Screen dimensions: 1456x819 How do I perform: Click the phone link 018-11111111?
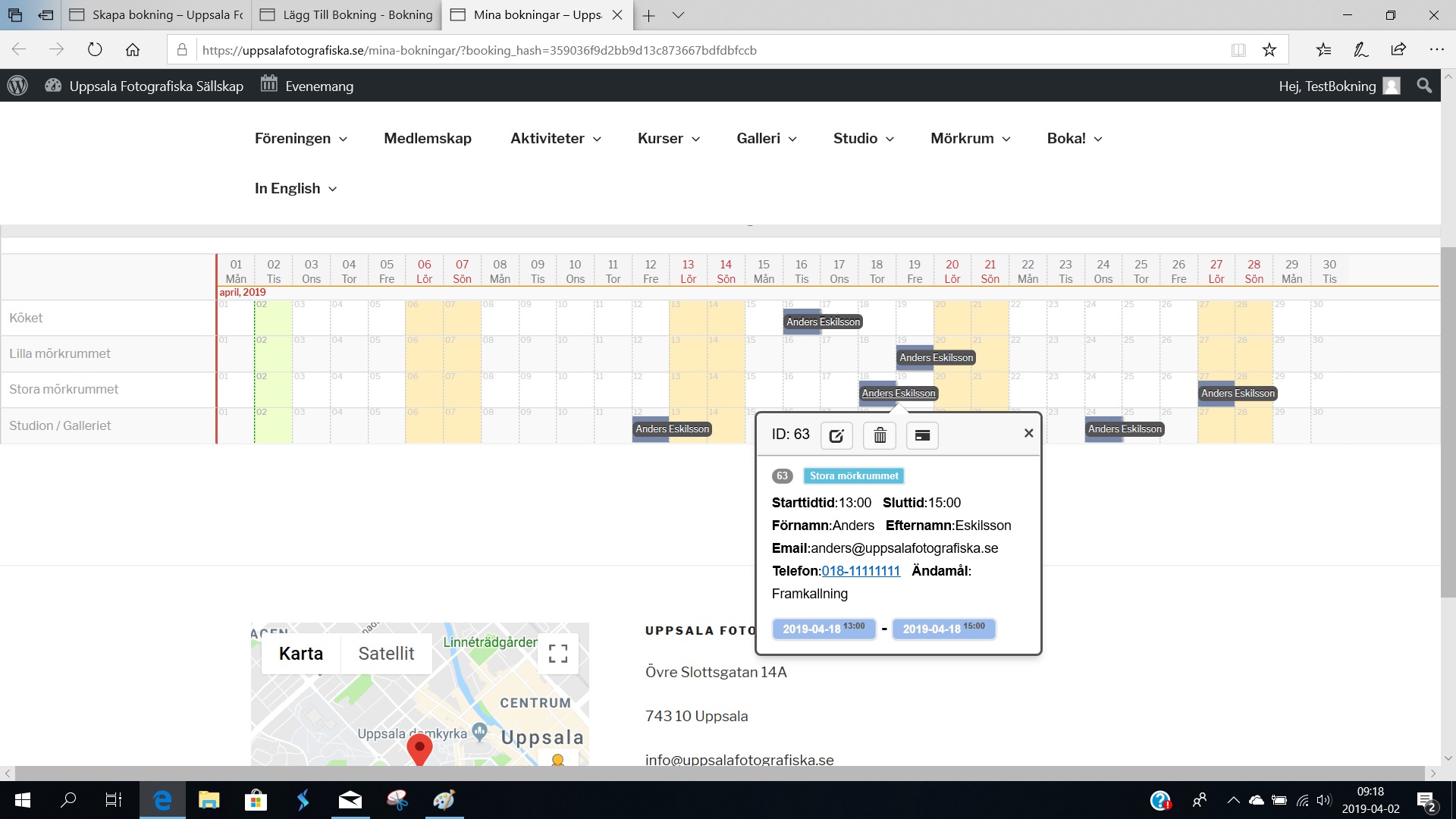pos(861,571)
